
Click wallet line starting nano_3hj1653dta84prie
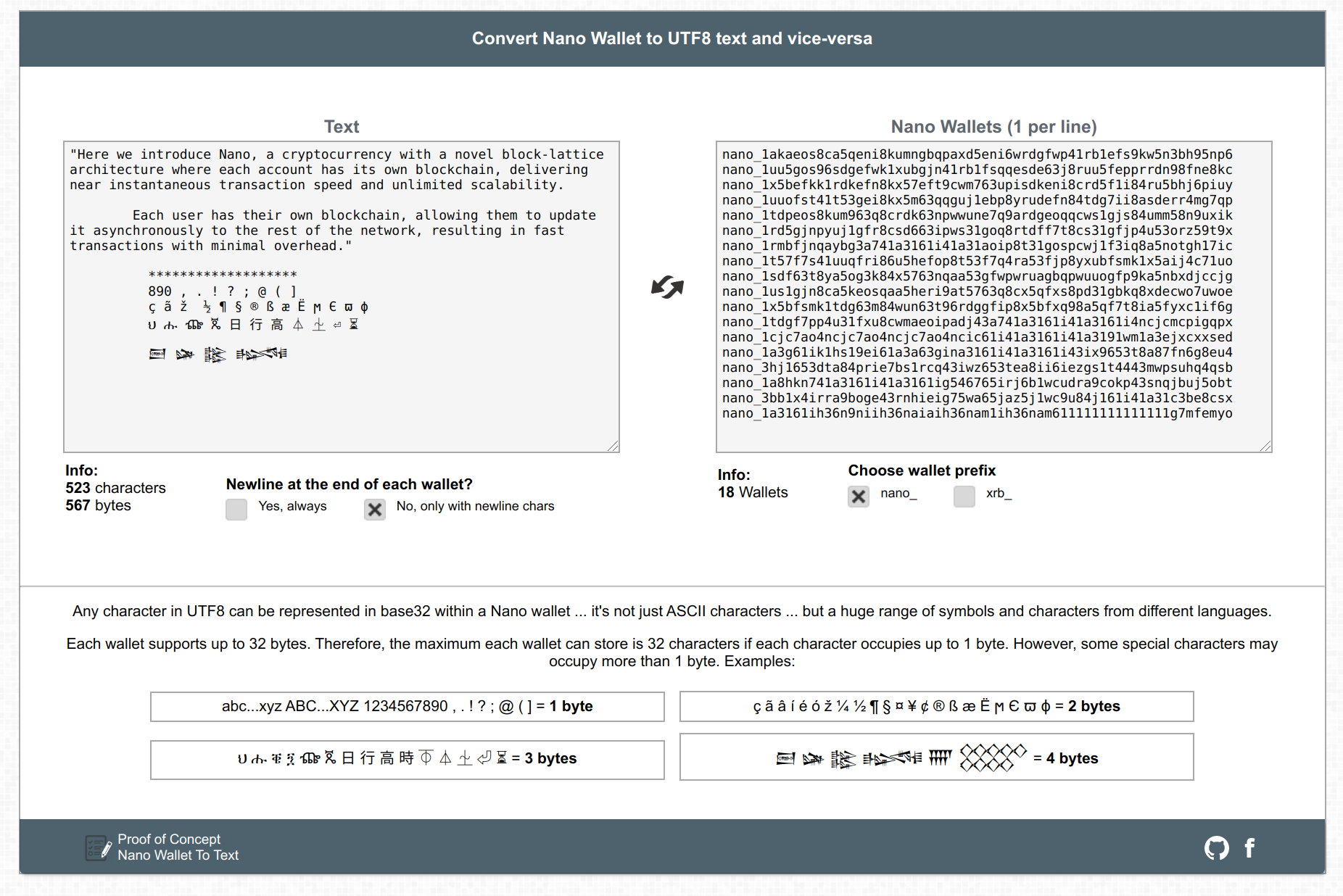click(977, 368)
